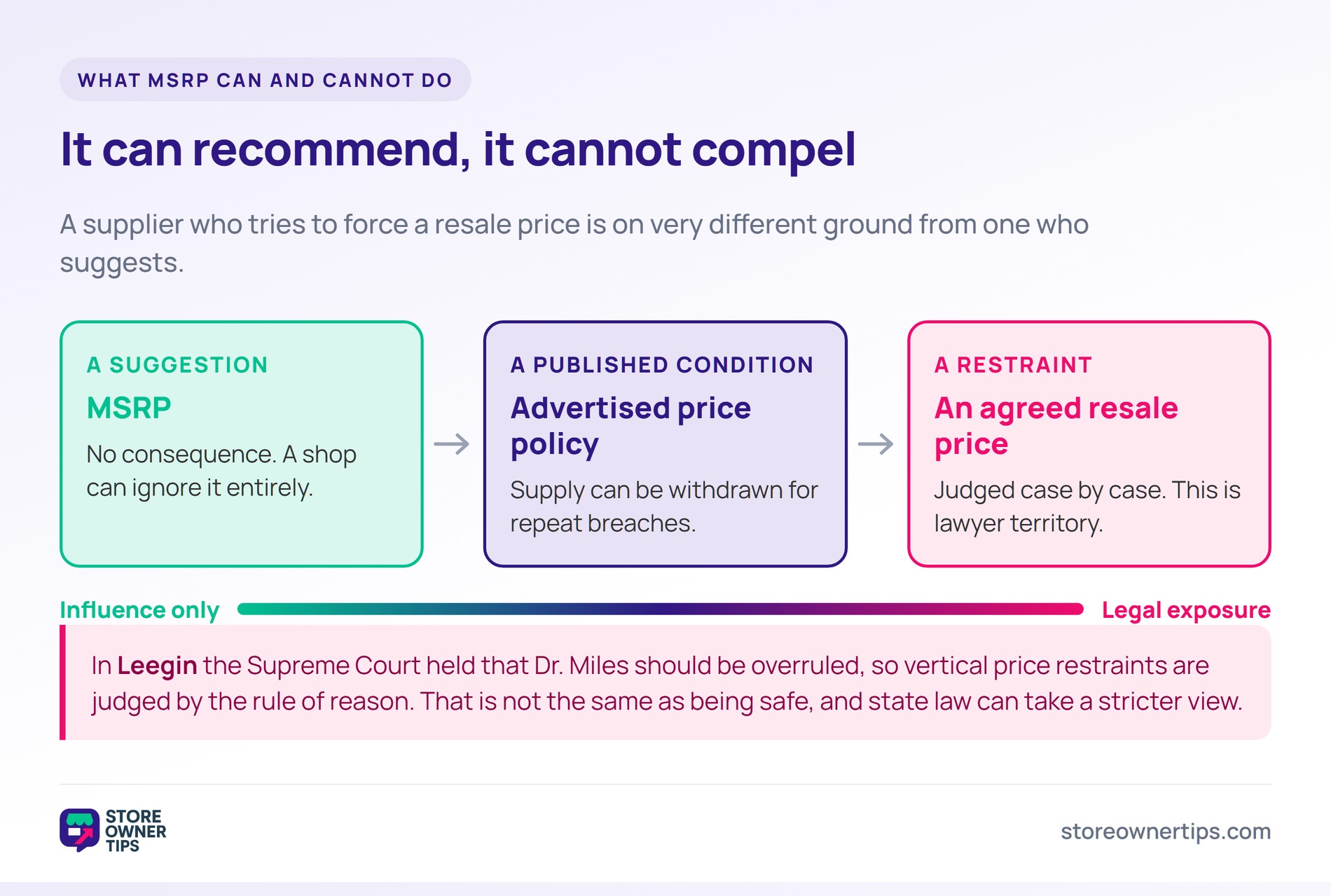This screenshot has width=1331, height=896.
Task: Click the 'A PUBLISHED CONDITION' card label
Action: click(x=662, y=365)
